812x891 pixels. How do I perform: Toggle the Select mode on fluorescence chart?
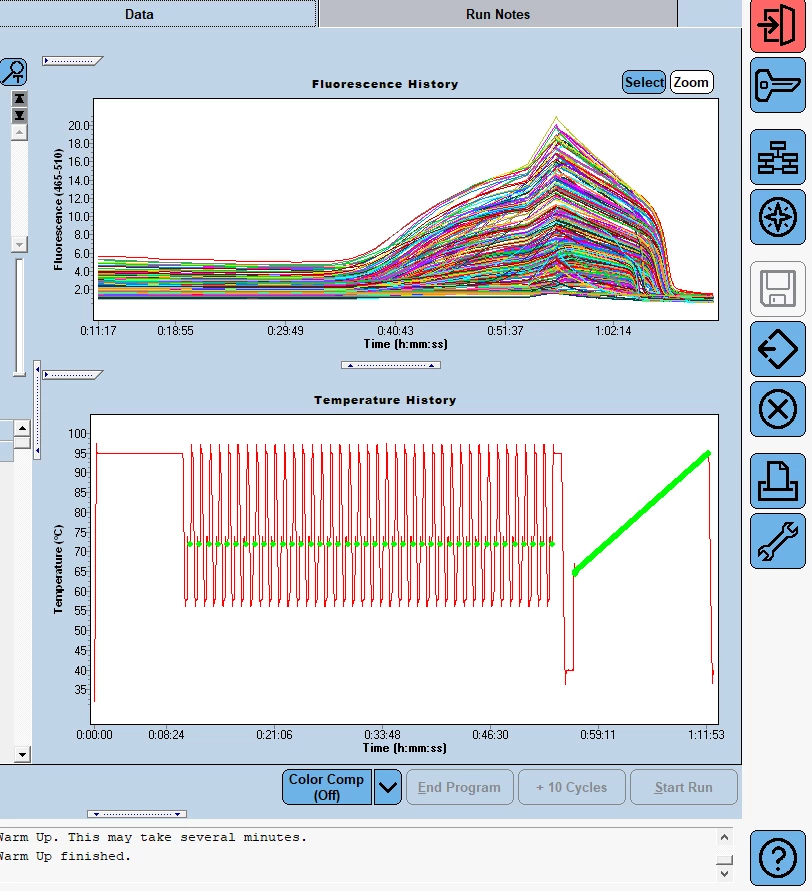pos(644,83)
